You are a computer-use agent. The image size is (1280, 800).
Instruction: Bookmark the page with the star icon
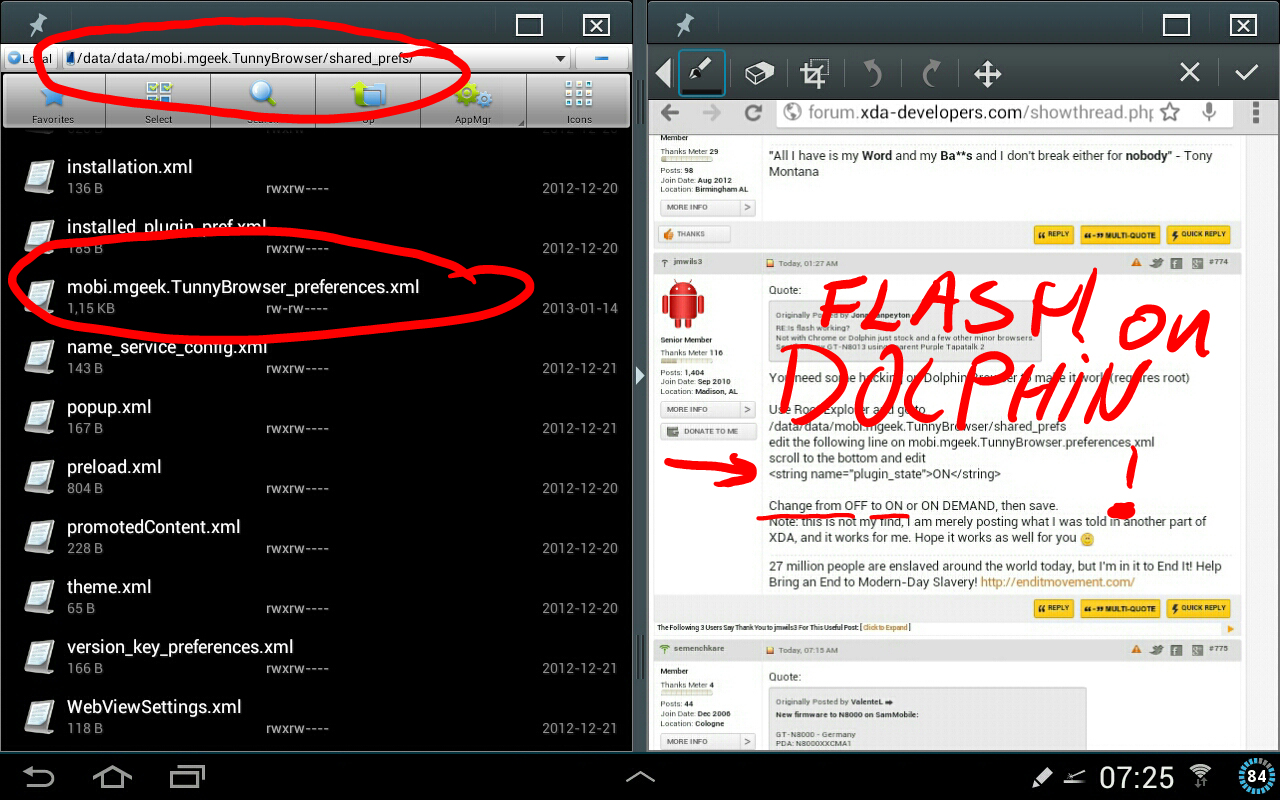[x=1169, y=112]
